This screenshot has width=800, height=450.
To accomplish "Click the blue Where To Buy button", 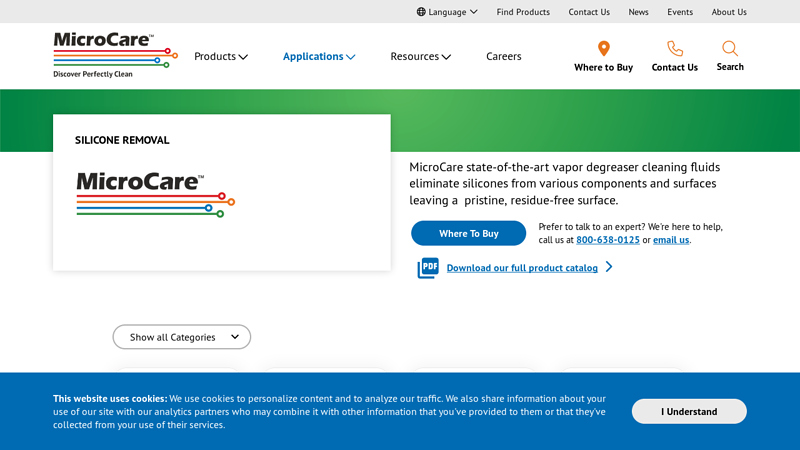I will point(468,233).
